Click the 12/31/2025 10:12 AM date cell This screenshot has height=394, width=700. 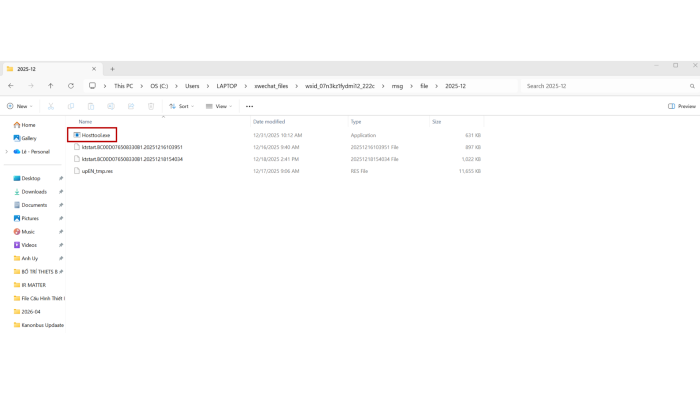[x=277, y=135]
